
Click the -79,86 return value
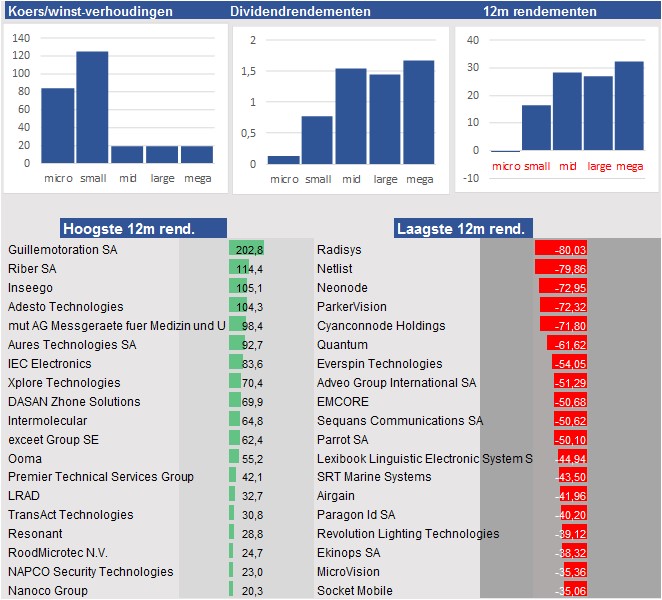570,269
